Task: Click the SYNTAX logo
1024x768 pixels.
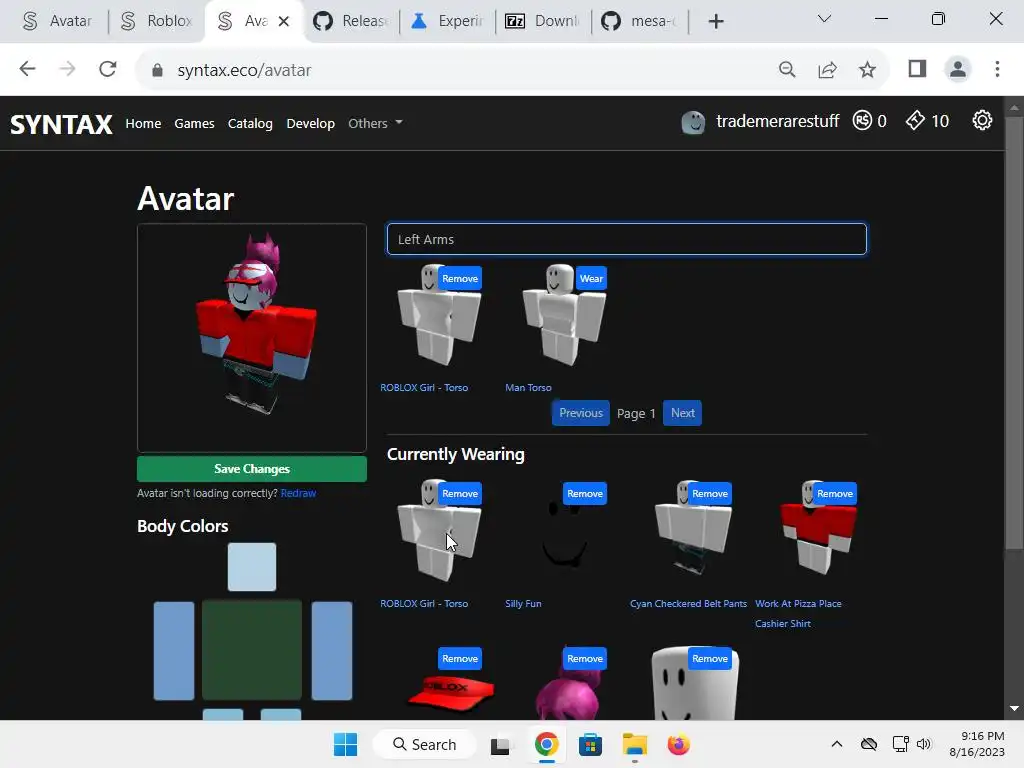Action: coord(61,124)
